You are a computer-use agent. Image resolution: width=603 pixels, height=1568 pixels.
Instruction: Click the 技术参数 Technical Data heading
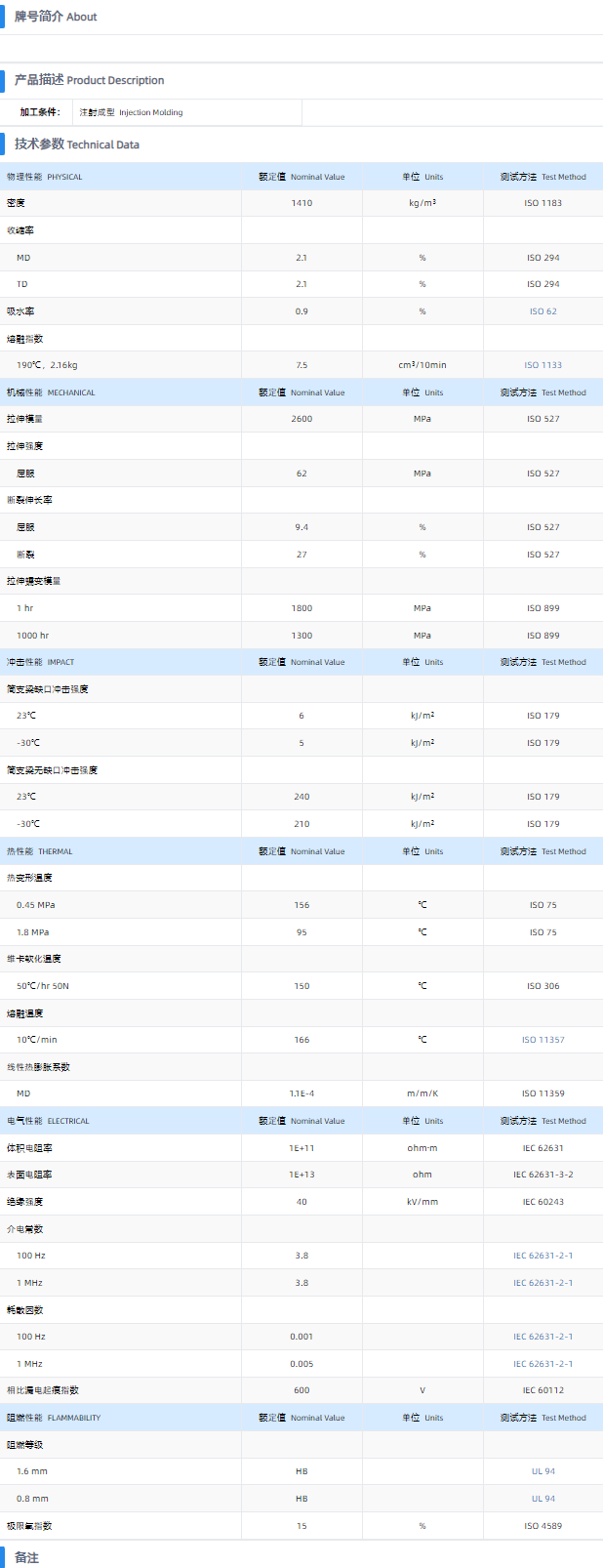click(x=76, y=144)
